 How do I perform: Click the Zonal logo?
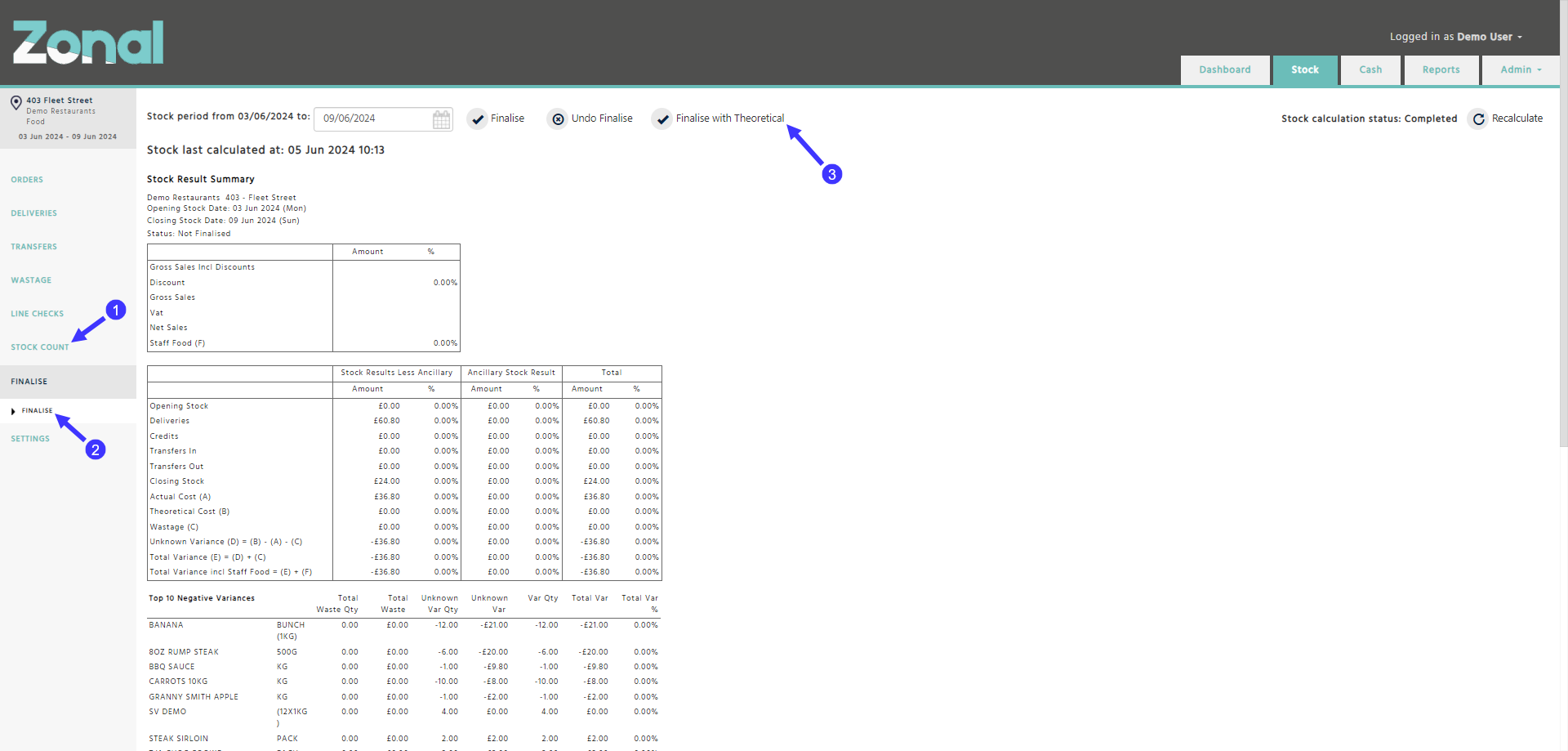(x=88, y=42)
